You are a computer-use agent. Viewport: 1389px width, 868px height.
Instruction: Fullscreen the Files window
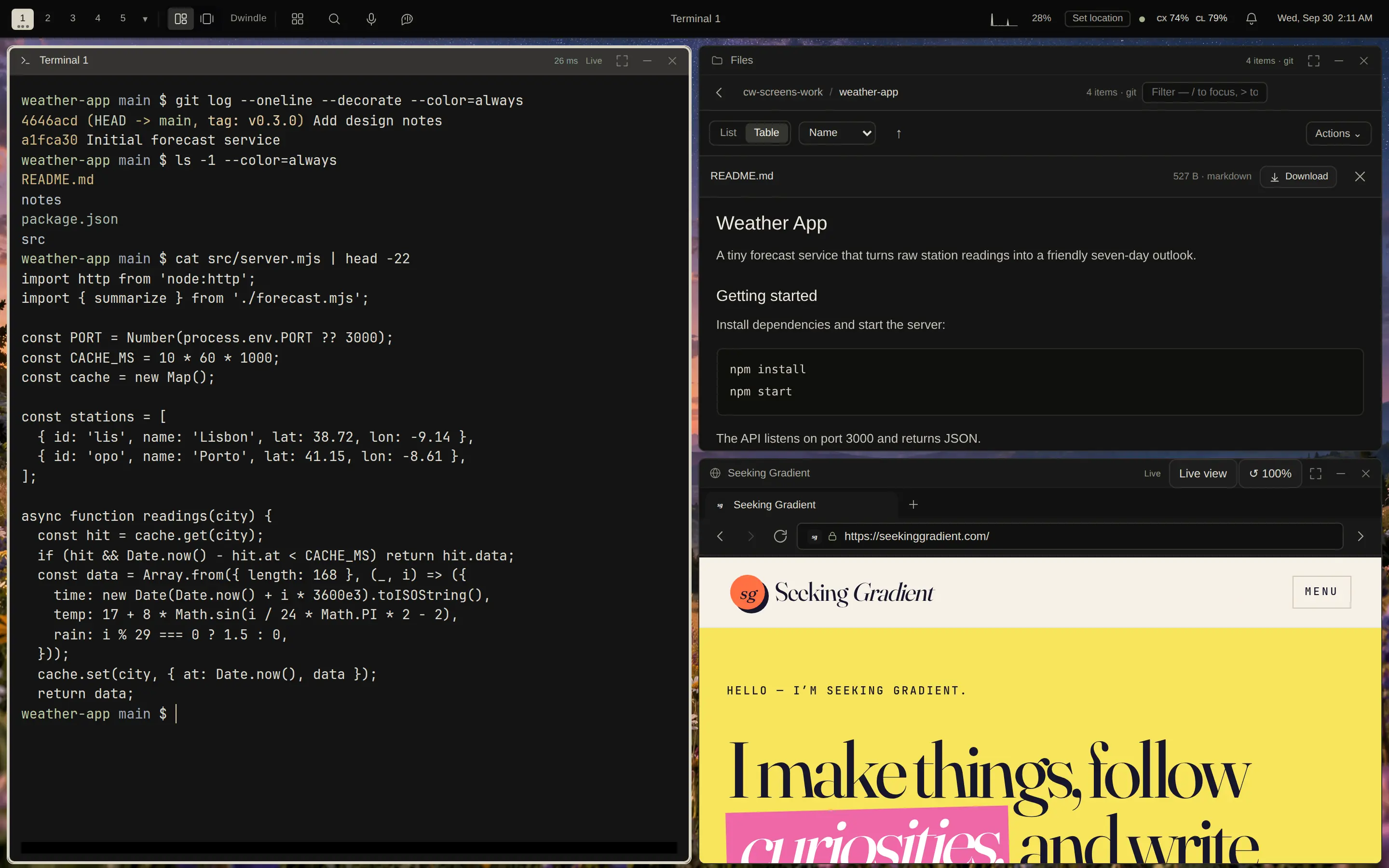1314,61
